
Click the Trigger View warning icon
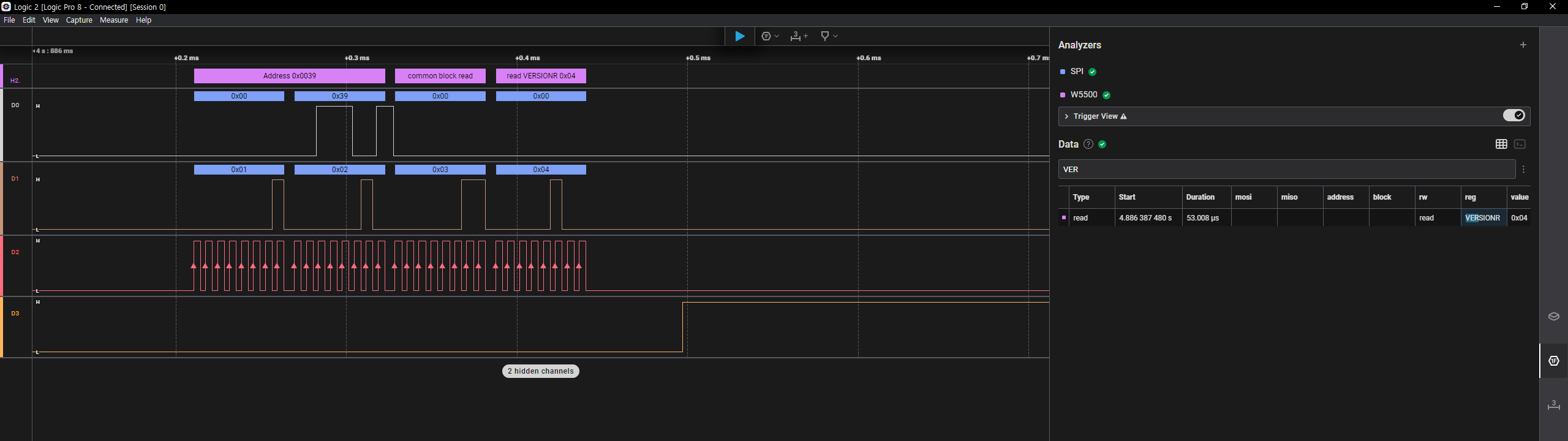[1123, 116]
